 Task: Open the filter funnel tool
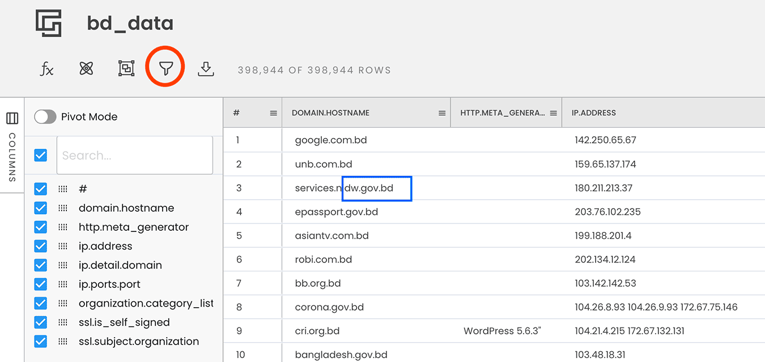tap(166, 69)
